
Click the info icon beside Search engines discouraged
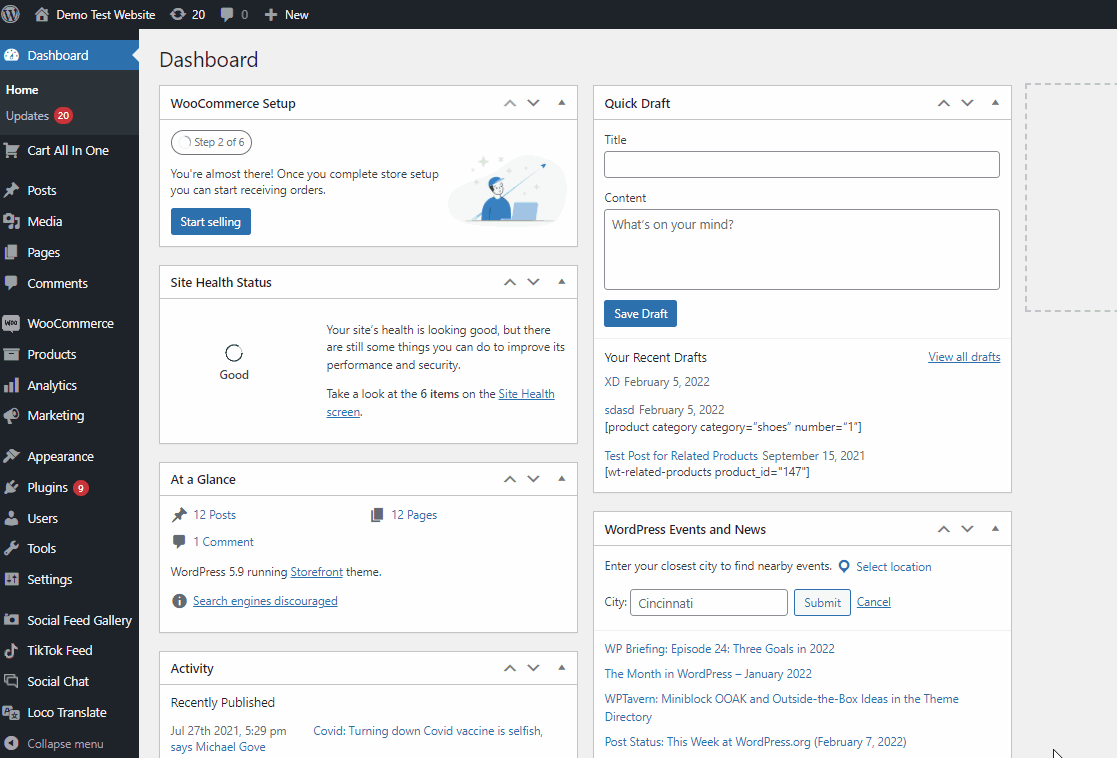coord(180,601)
